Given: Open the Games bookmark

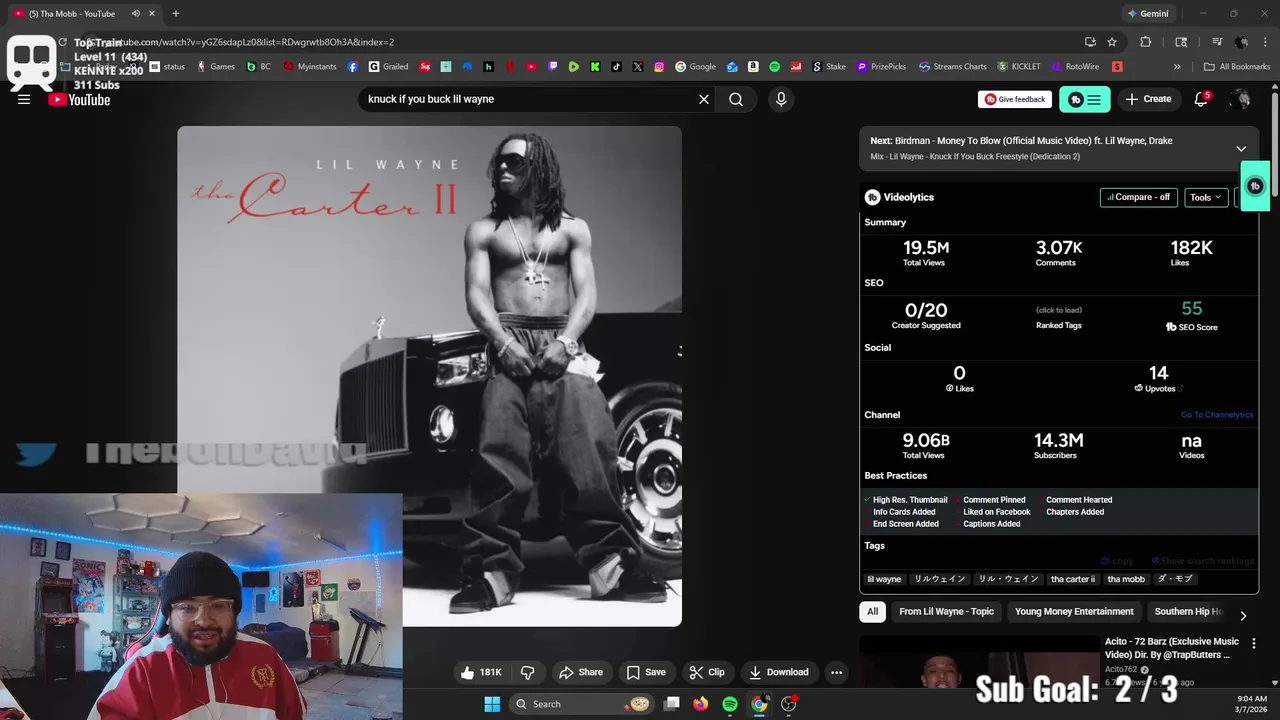Looking at the screenshot, I should [x=216, y=67].
